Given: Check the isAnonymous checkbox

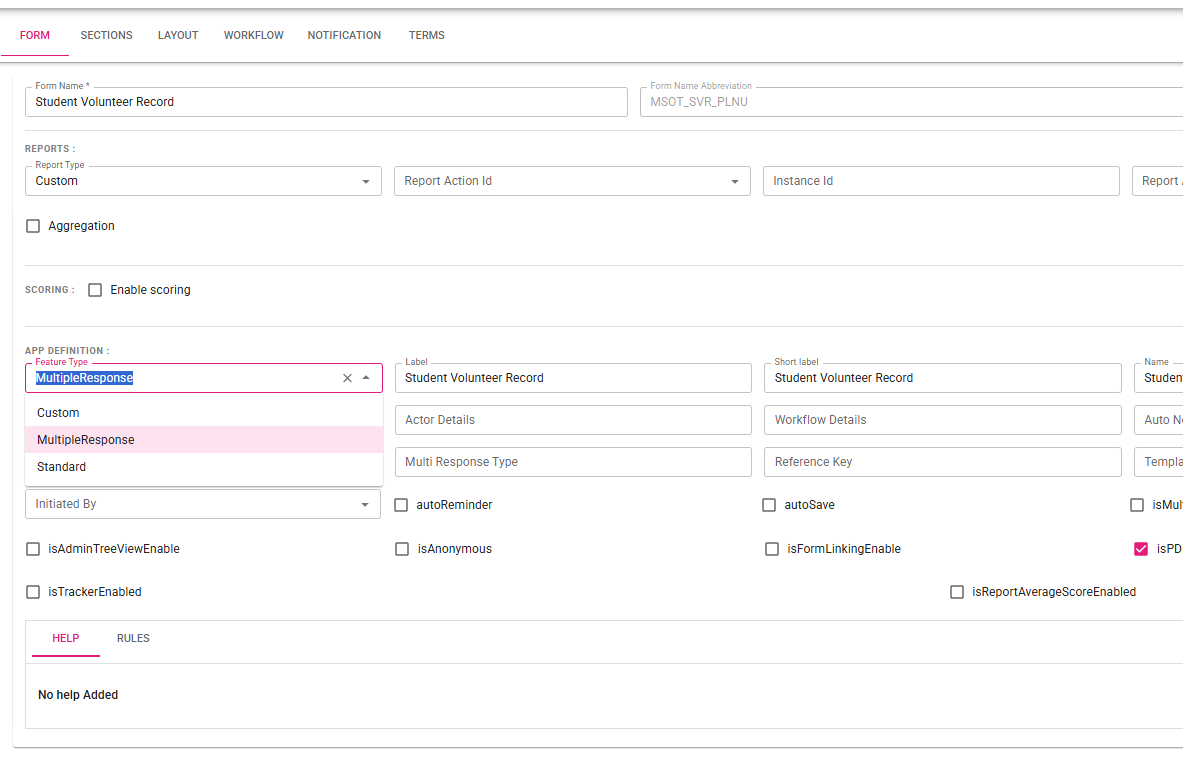Looking at the screenshot, I should point(402,549).
